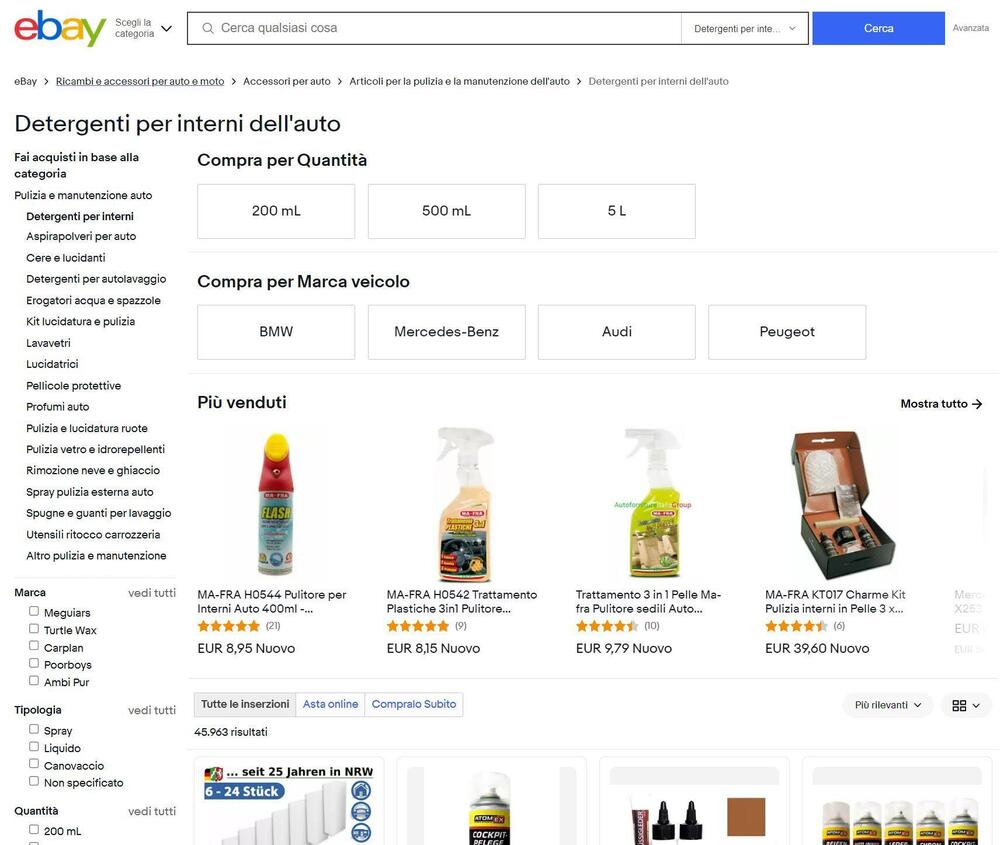Click the eBay logo

(x=60, y=28)
